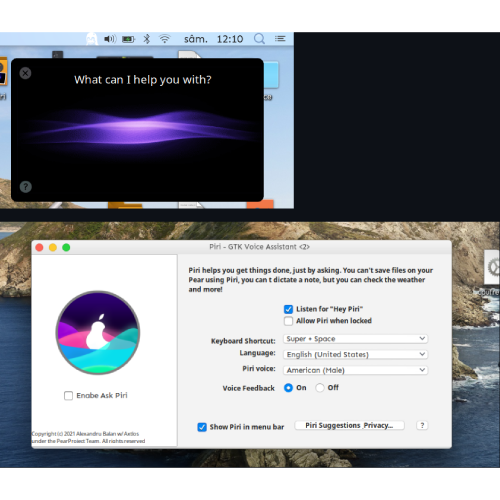Select Voice Feedback Off radio button
Image resolution: width=500 pixels, height=500 pixels.
320,388
